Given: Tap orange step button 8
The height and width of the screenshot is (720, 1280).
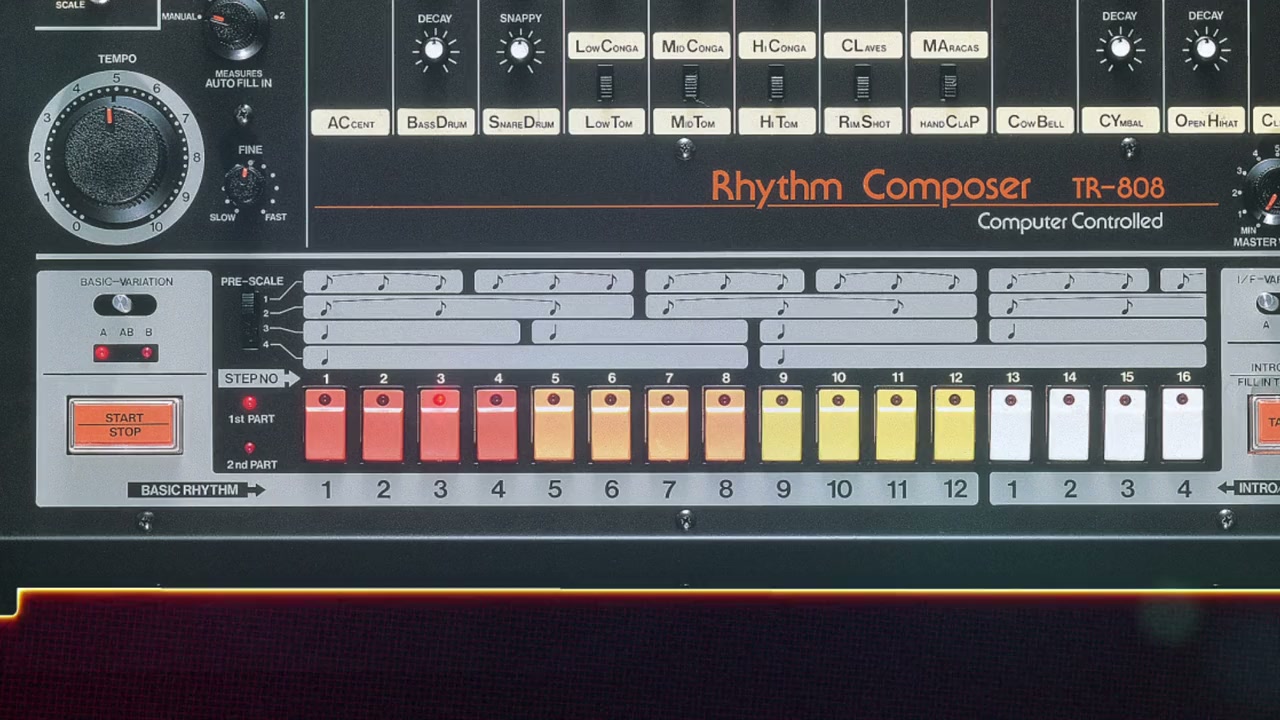Looking at the screenshot, I should coord(725,425).
